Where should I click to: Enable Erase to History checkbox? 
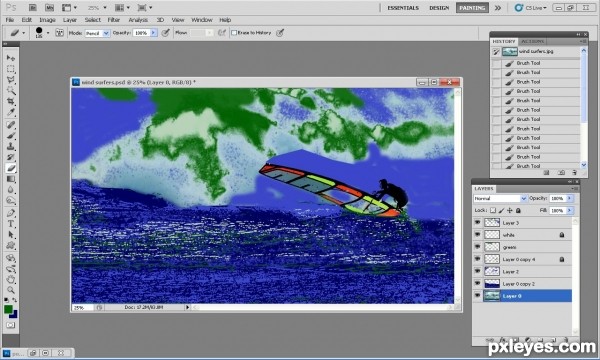[x=234, y=33]
